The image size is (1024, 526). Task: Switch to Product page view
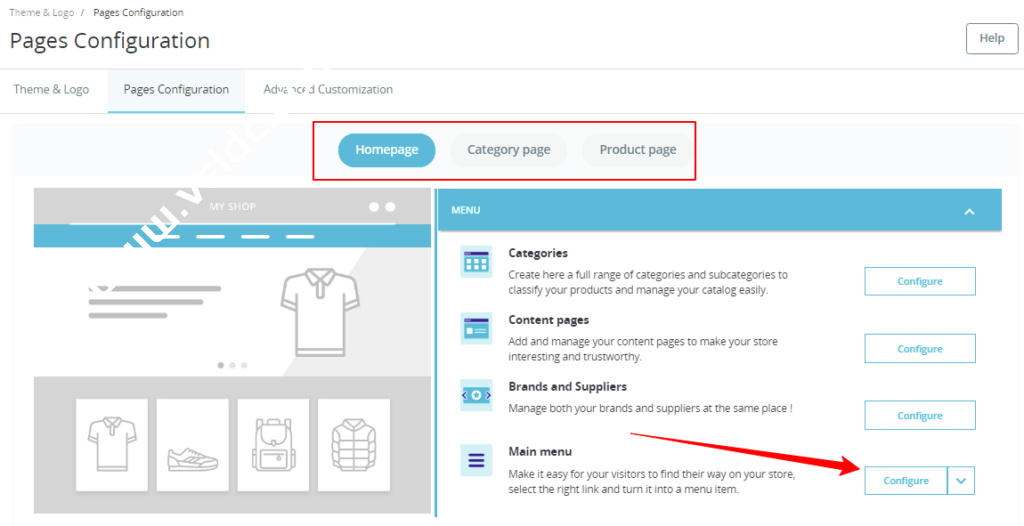point(638,150)
